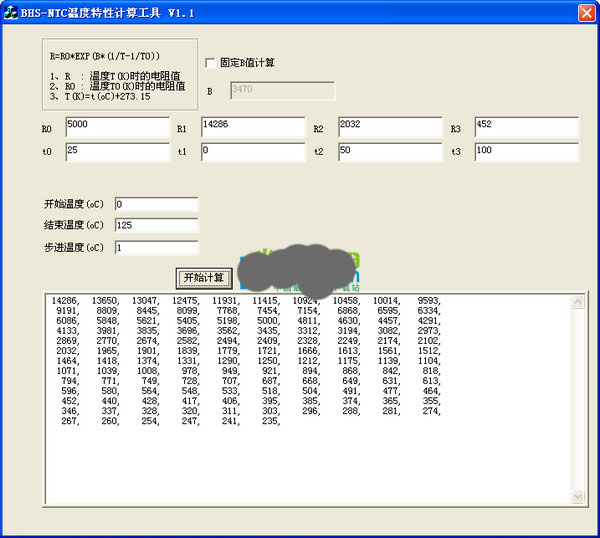The image size is (600, 538).
Task: Click the formula text R=R0*EXP(B*(1/T-1/T0))
Action: (x=105, y=56)
